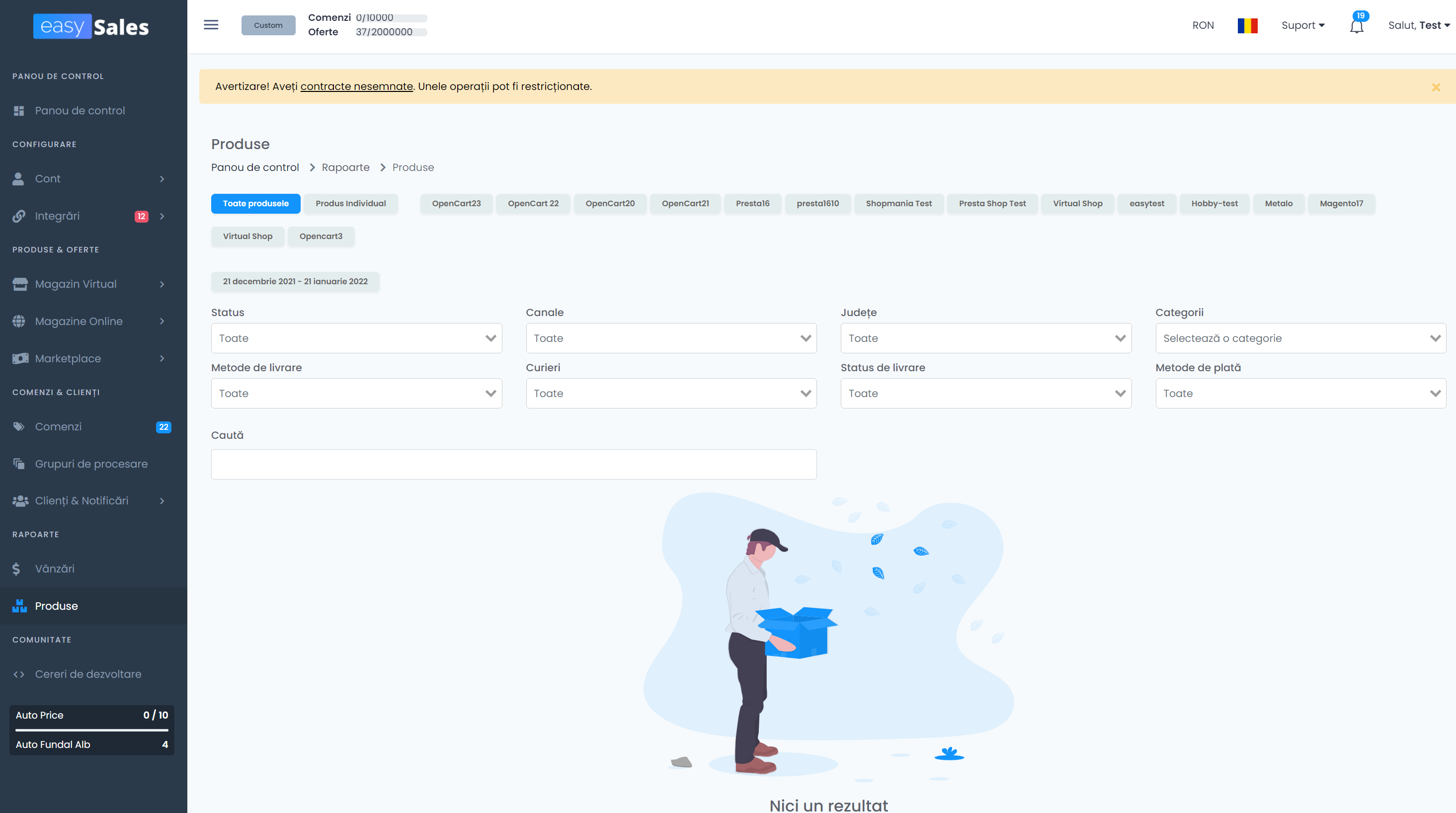Open the notifications bell
1456x813 pixels.
coord(1357,26)
